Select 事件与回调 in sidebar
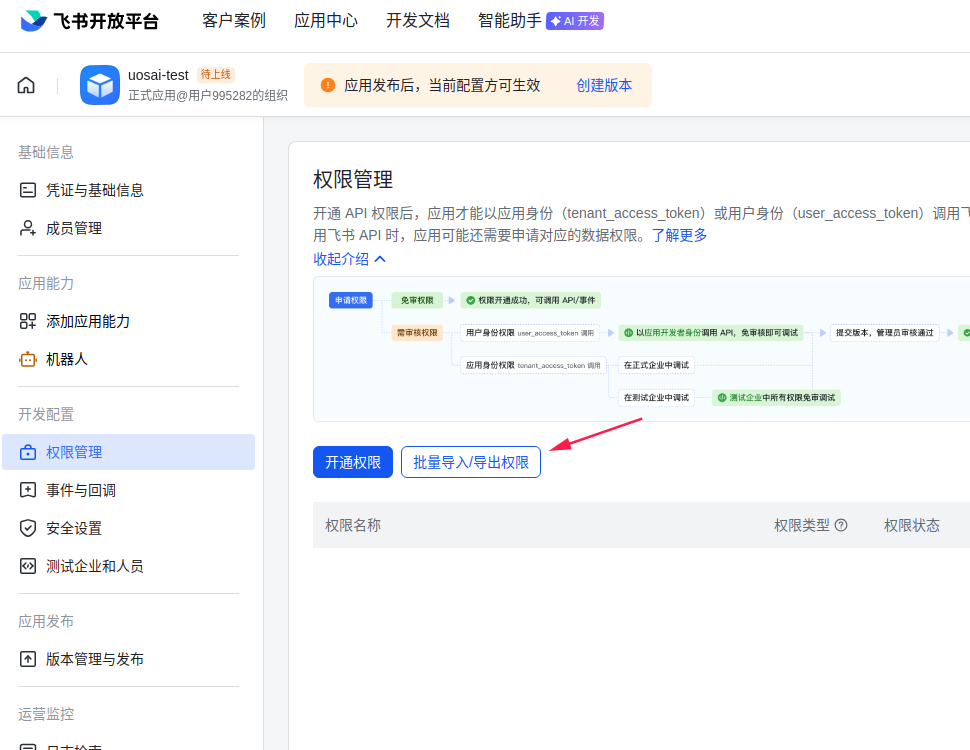The height and width of the screenshot is (750, 970). coord(81,490)
